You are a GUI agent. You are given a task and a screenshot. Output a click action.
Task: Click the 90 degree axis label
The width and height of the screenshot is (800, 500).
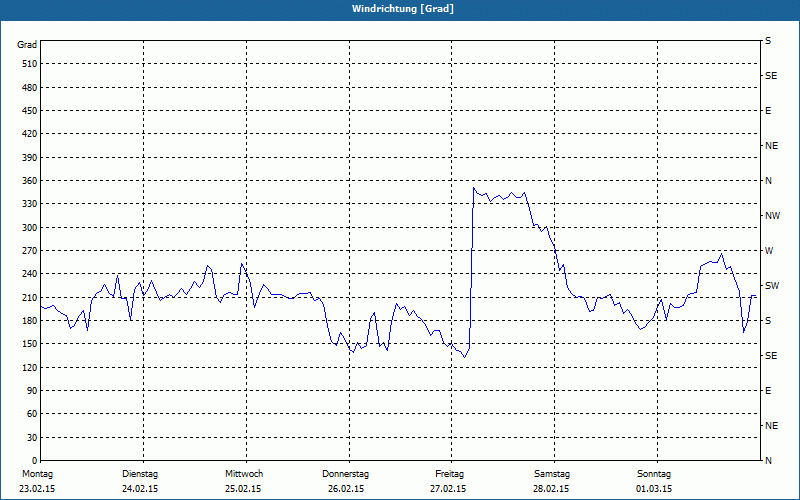pyautogui.click(x=32, y=391)
